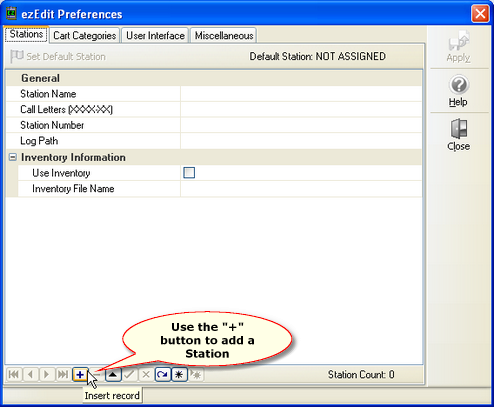
Task: Select the General section header
Action: pyautogui.click(x=214, y=78)
